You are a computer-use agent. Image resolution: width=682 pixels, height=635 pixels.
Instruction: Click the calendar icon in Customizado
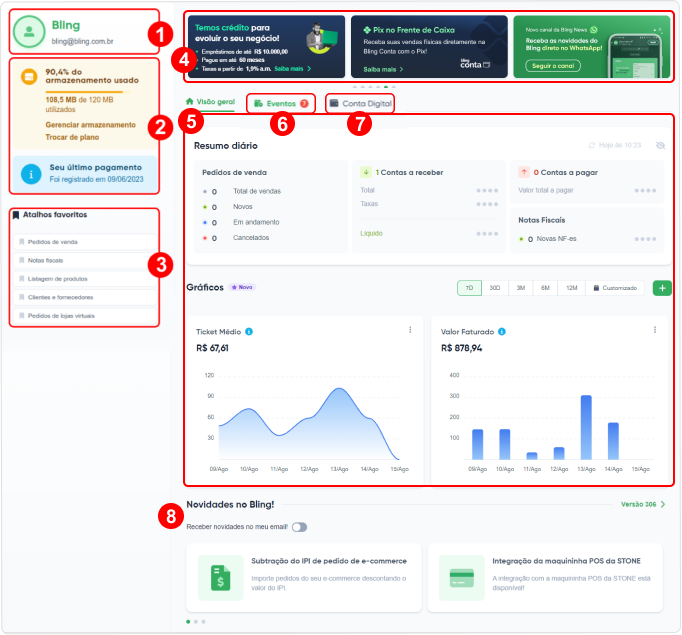[597, 288]
